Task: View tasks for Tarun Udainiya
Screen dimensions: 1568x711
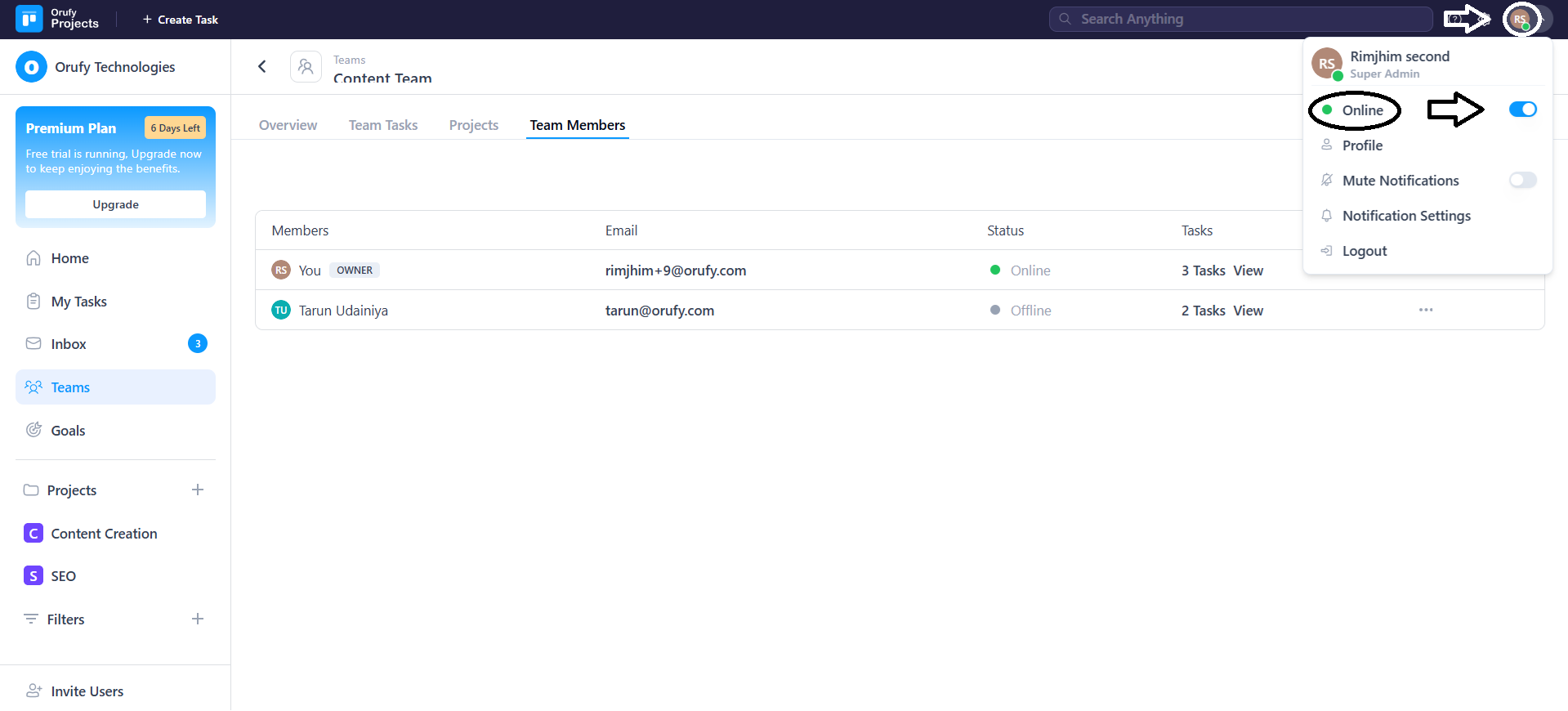Action: tap(1248, 311)
